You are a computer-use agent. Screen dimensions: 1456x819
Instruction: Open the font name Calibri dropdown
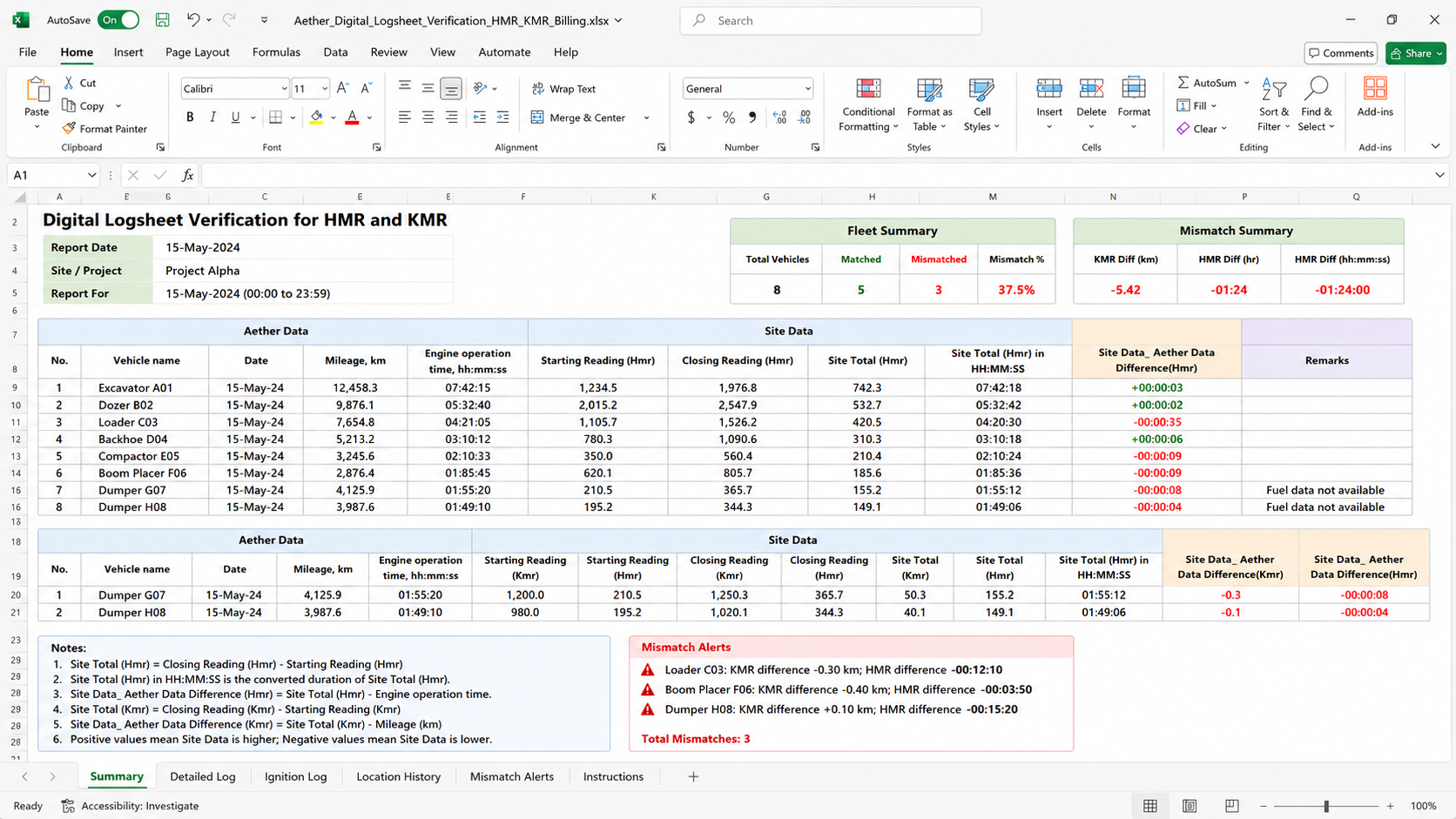point(284,89)
